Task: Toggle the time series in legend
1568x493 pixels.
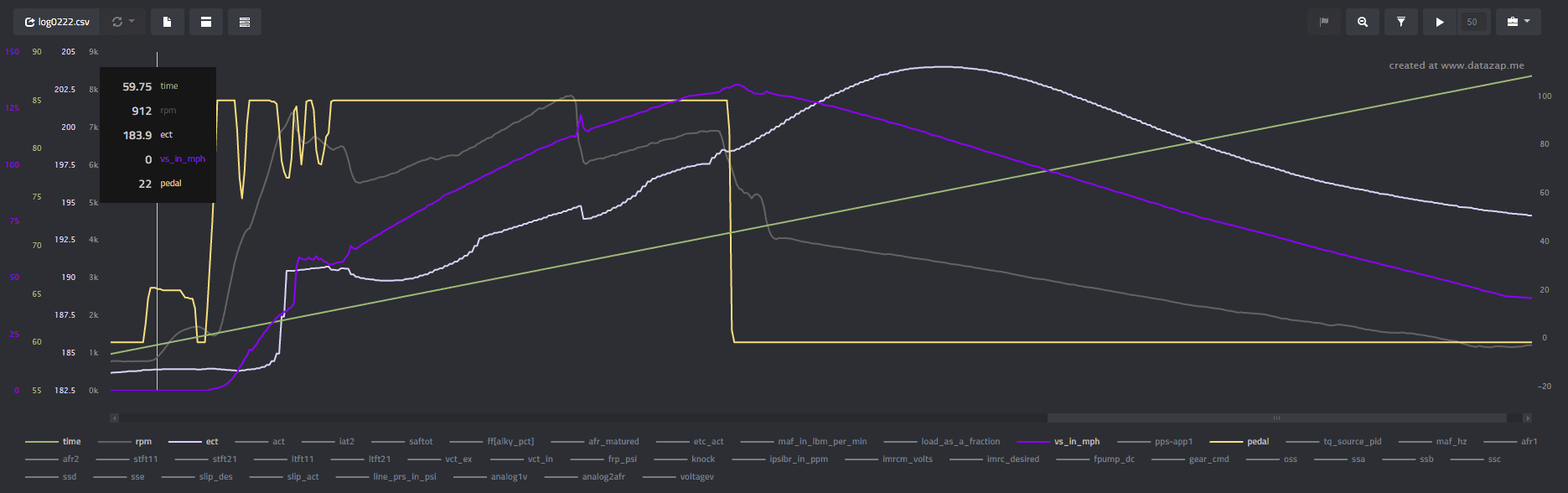Action: 54,441
